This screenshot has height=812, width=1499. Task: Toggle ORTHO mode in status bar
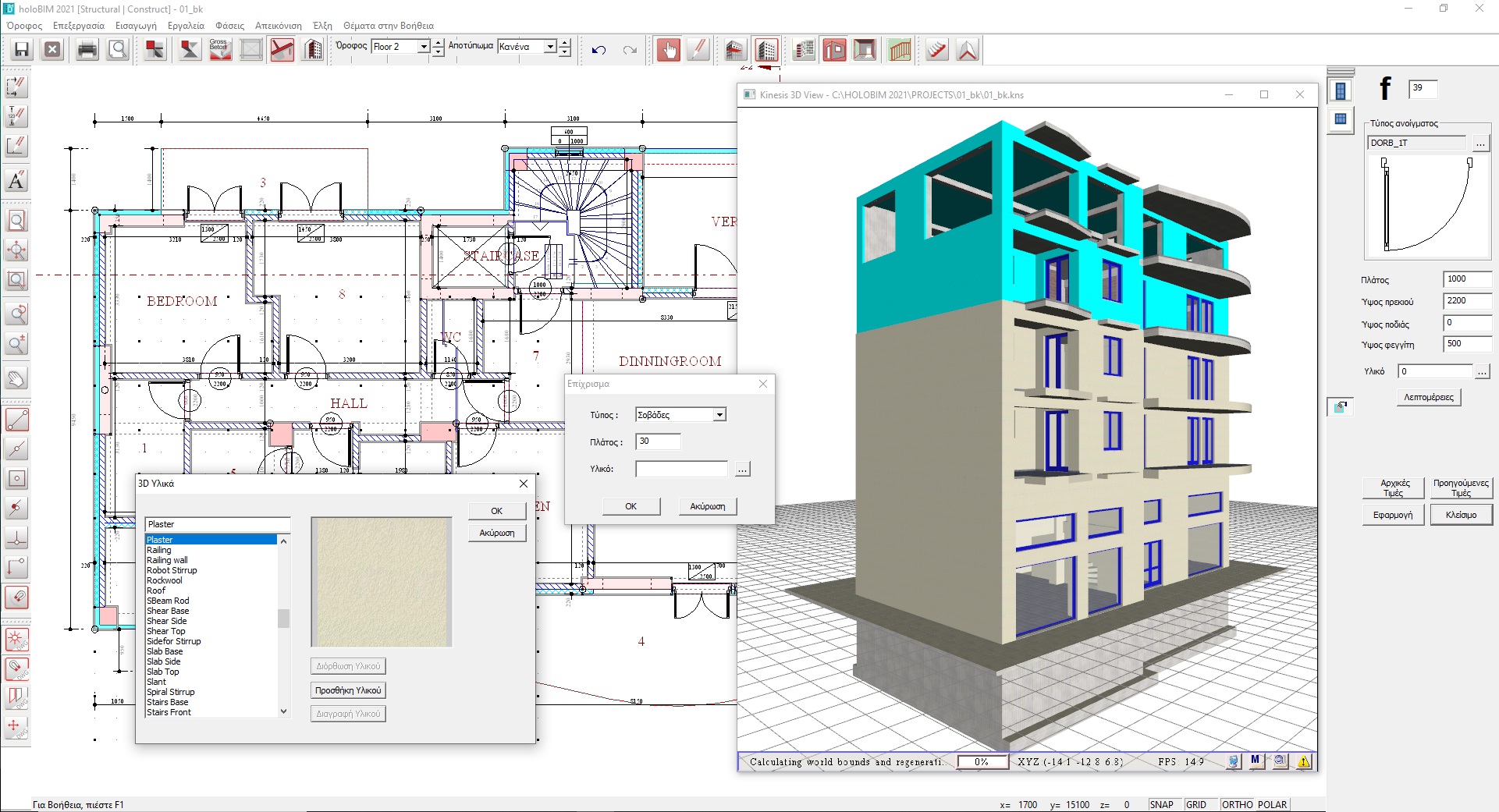pyautogui.click(x=1237, y=804)
